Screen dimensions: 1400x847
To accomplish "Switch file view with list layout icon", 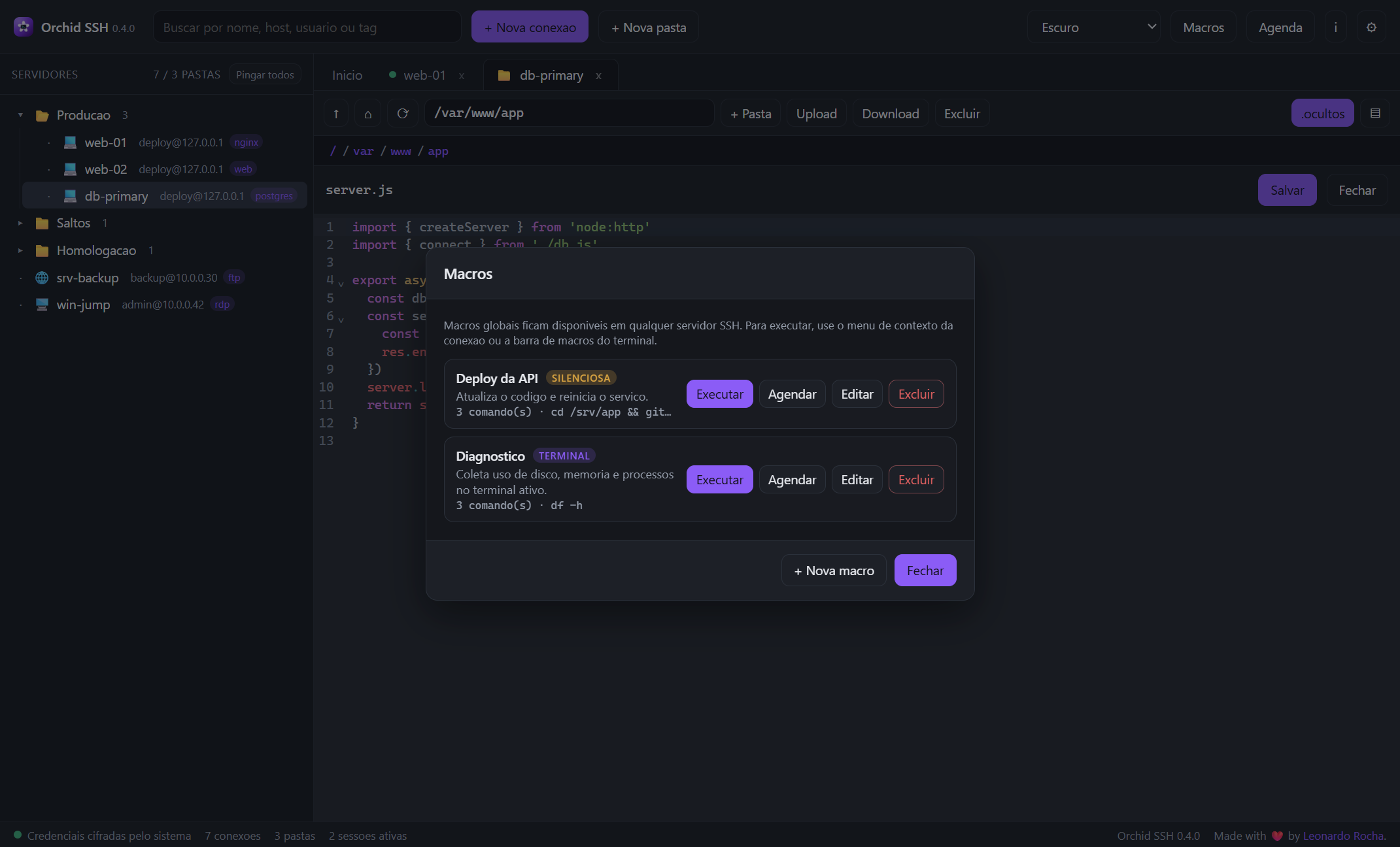I will pos(1375,113).
